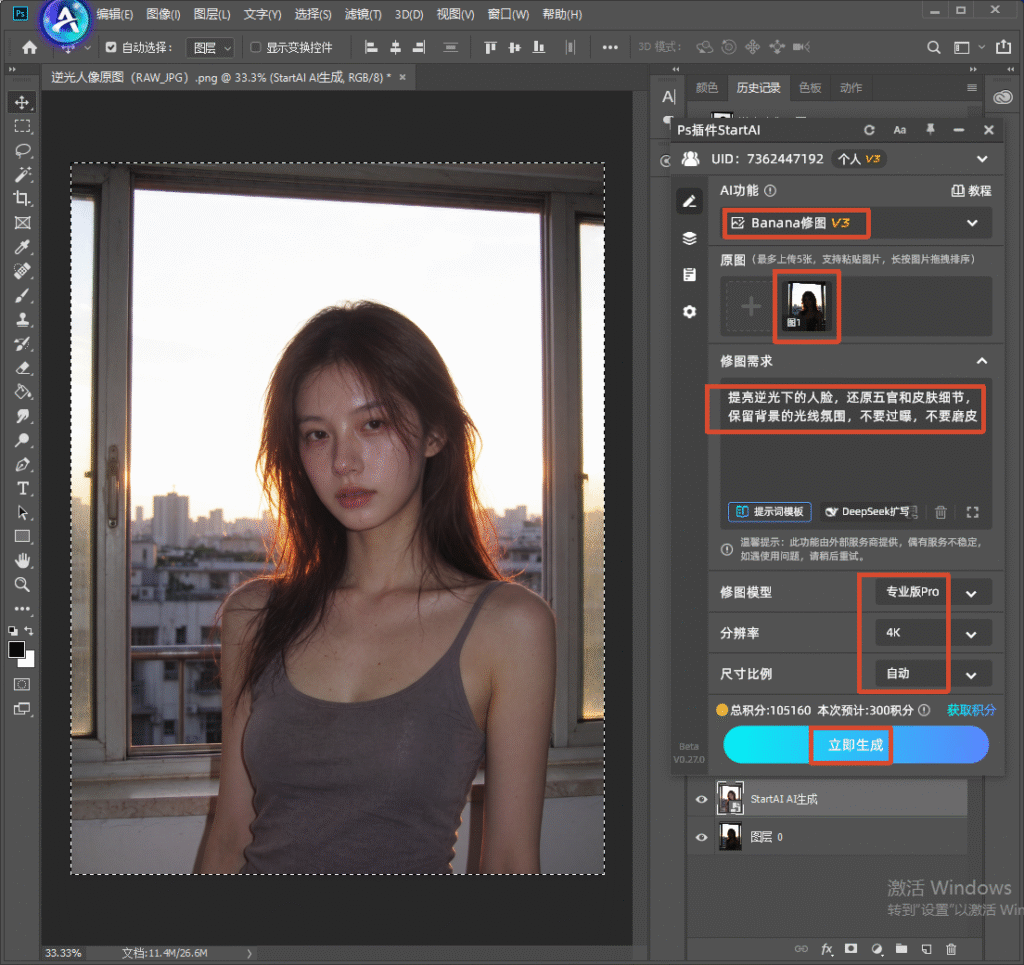Collapse the 修图需求 section
Screen dimensions: 1024x965
coord(982,361)
